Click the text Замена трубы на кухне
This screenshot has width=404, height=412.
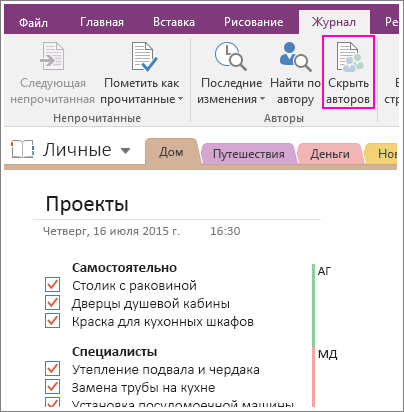pyautogui.click(x=143, y=388)
